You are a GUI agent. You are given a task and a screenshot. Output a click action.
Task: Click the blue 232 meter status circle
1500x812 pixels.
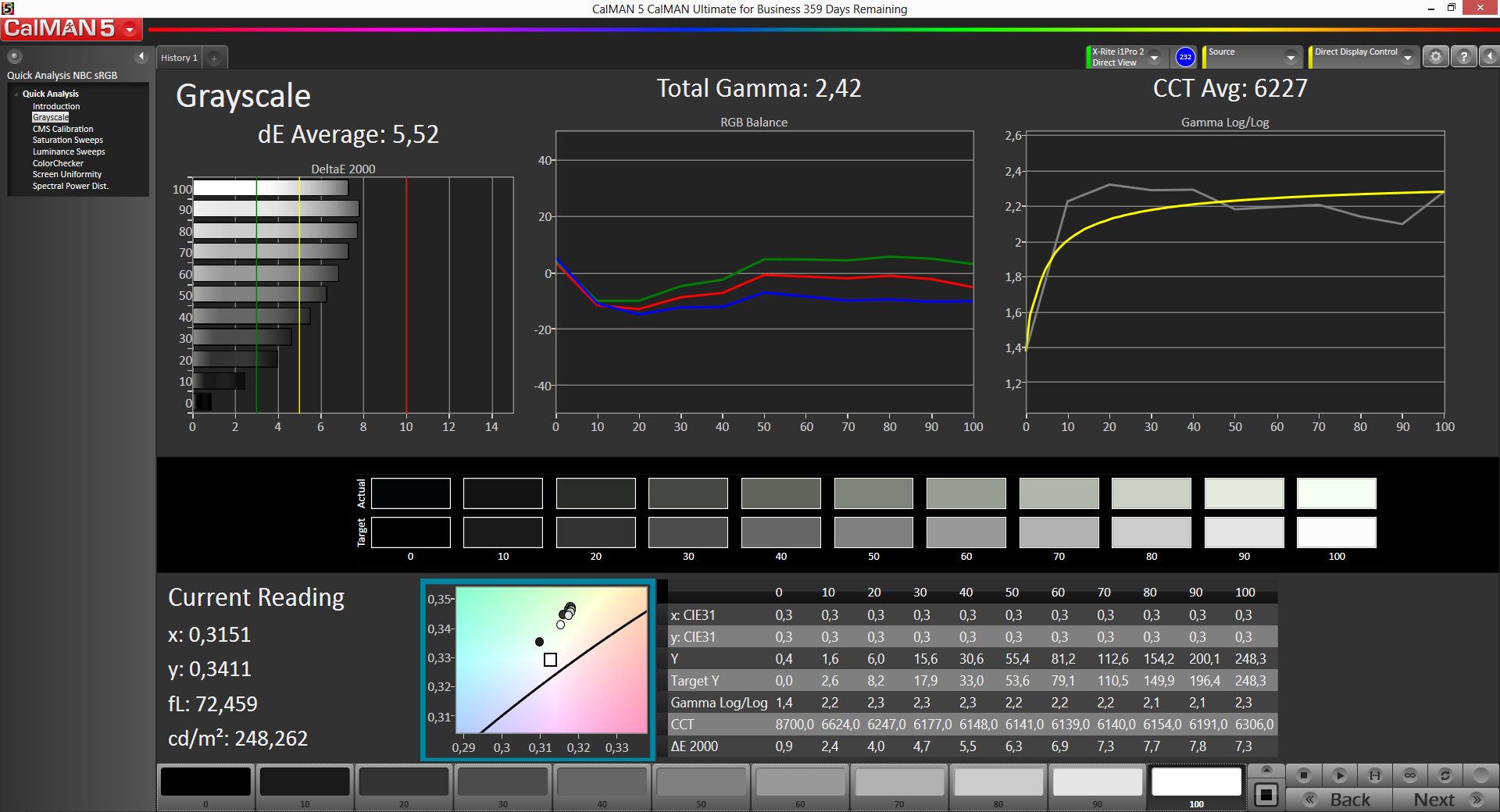(1185, 57)
